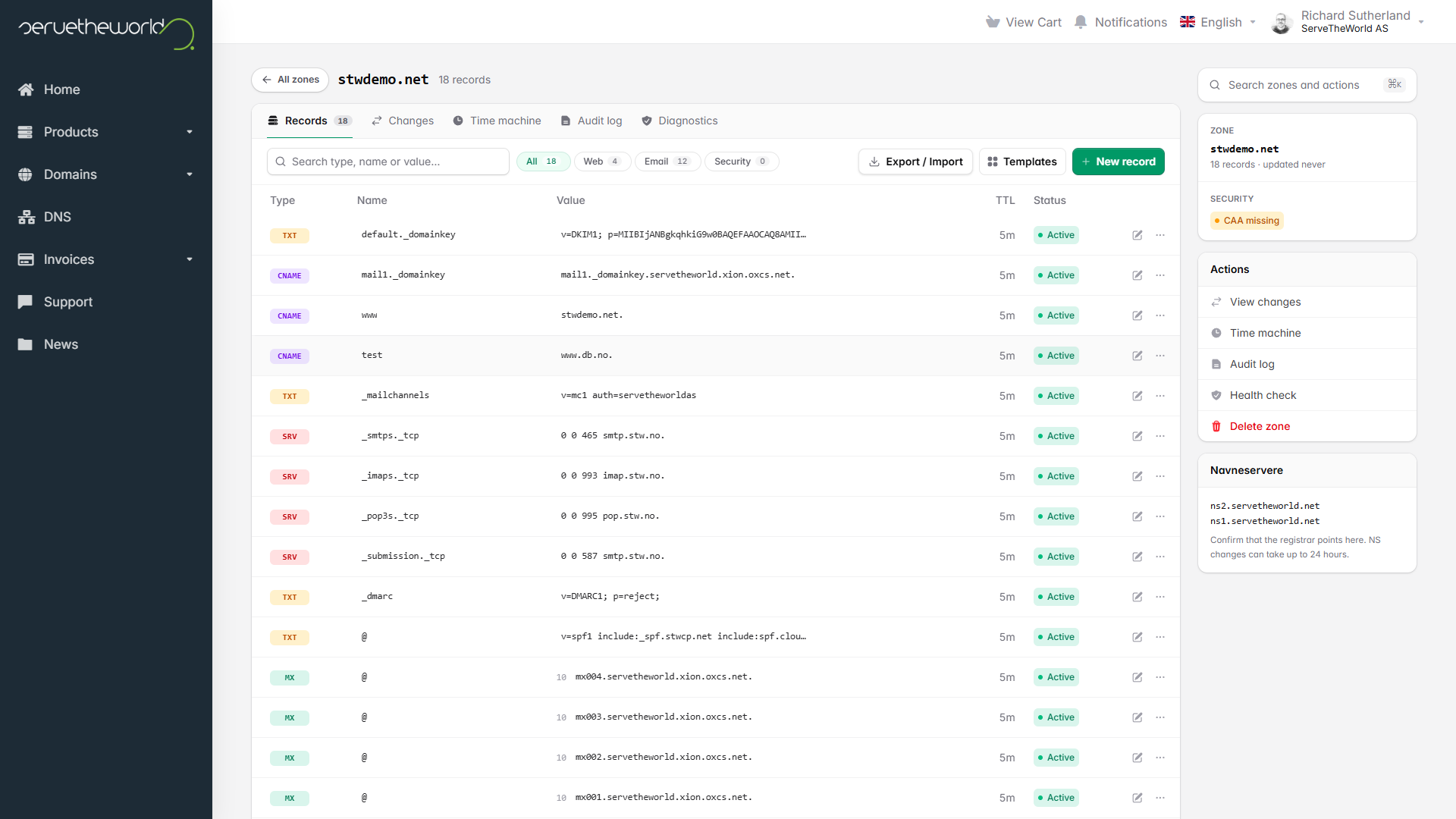Viewport: 1456px width, 819px height.
Task: Edit the mx004 MX record
Action: tap(1137, 677)
